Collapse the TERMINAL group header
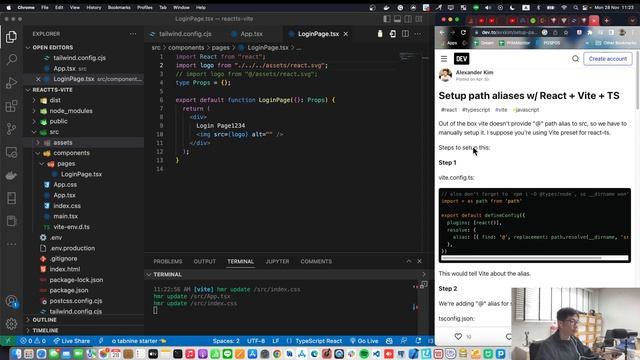The image size is (640, 360). [x=167, y=275]
